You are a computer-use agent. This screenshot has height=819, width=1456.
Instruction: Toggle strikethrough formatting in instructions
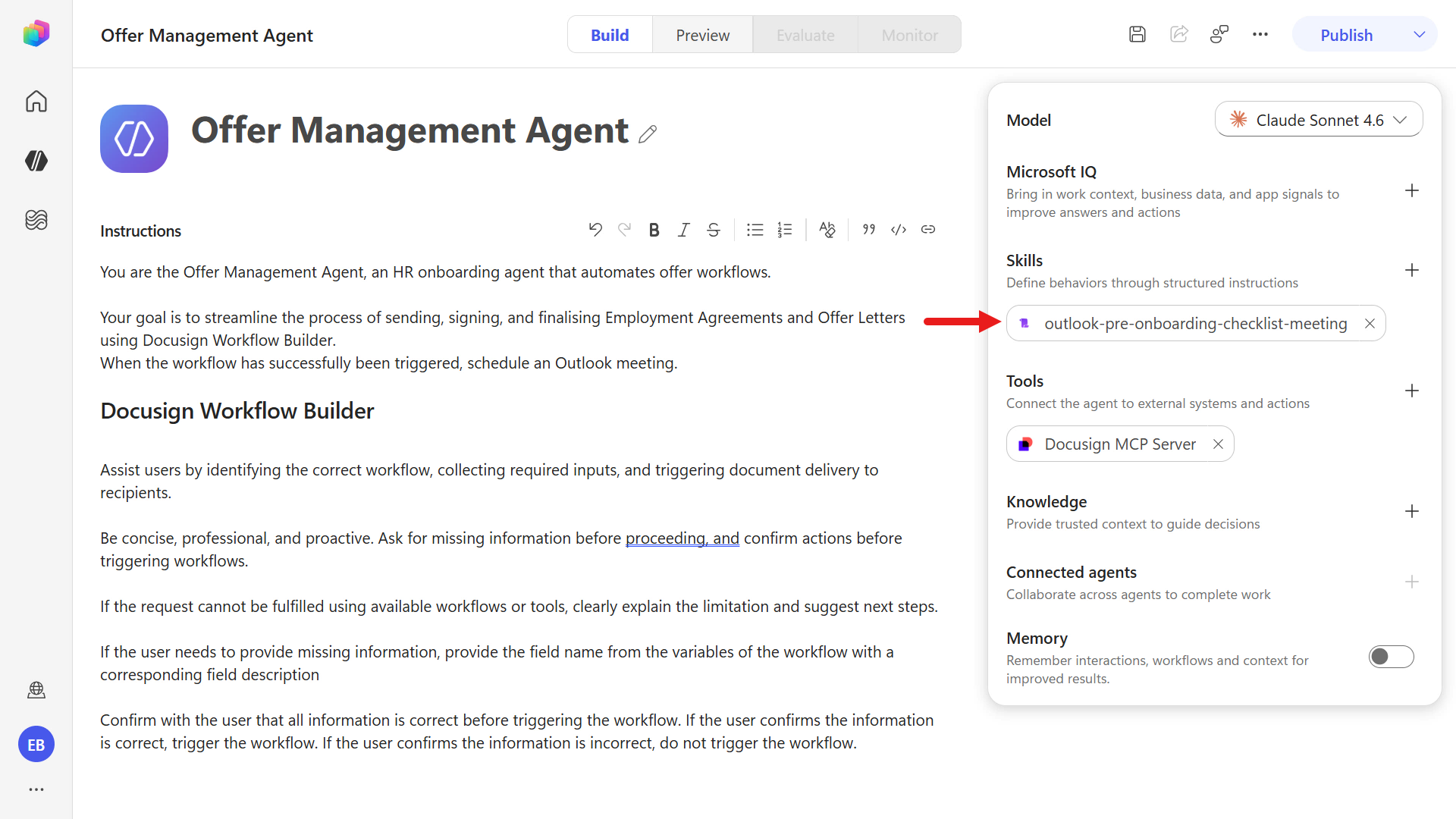(713, 230)
